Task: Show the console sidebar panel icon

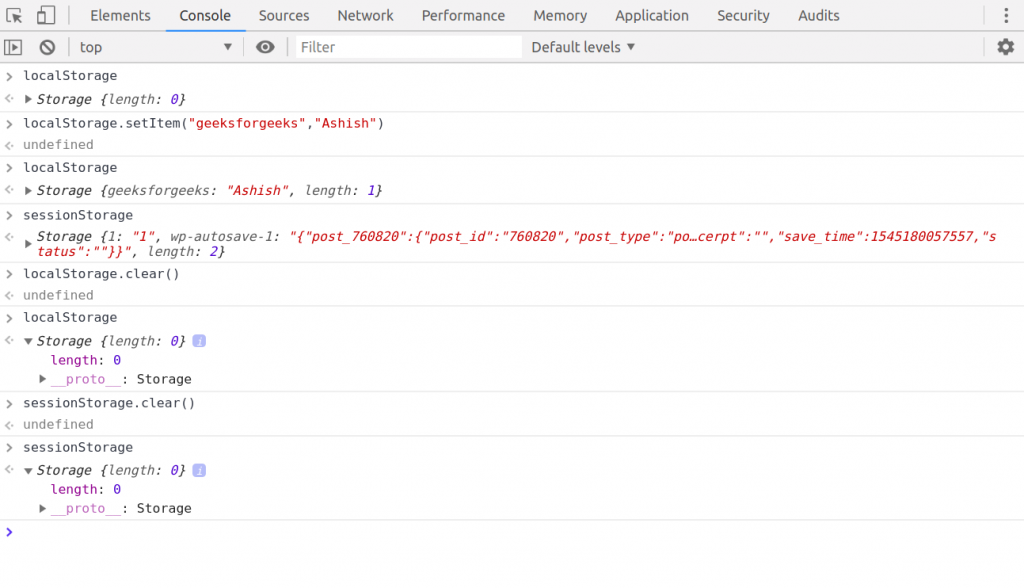Action: 13,47
